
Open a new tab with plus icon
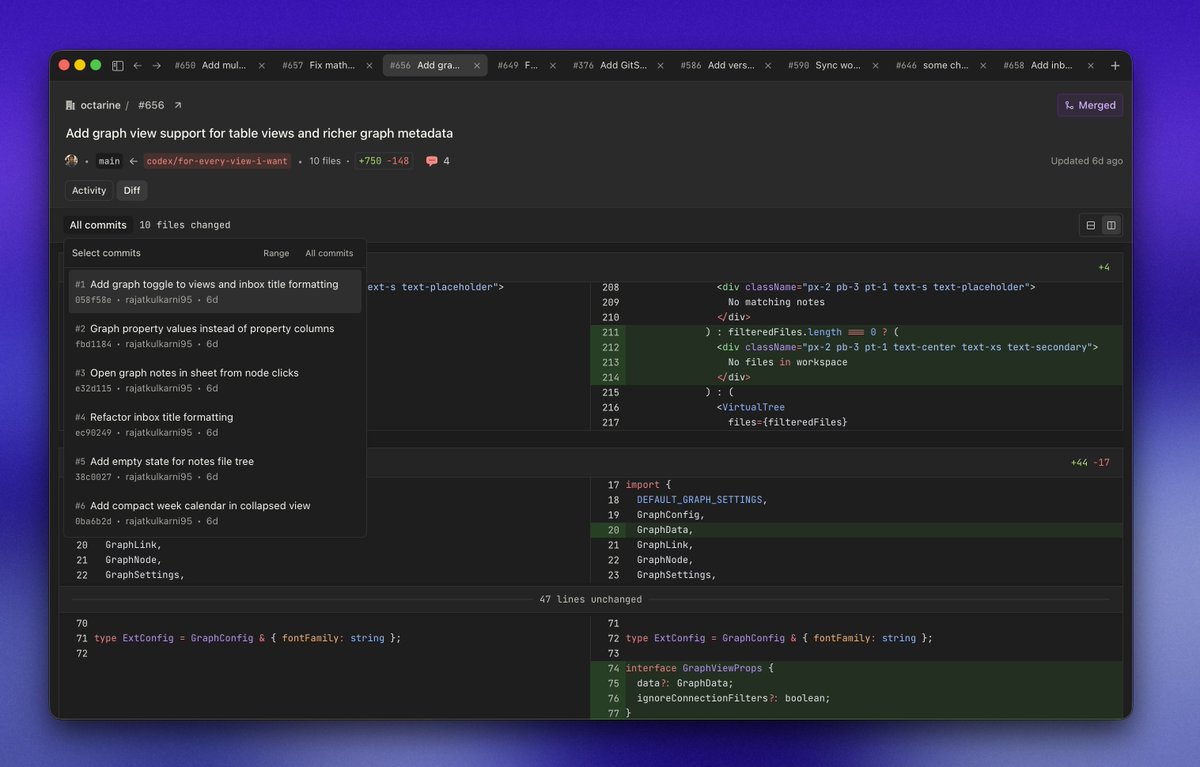coord(1115,65)
